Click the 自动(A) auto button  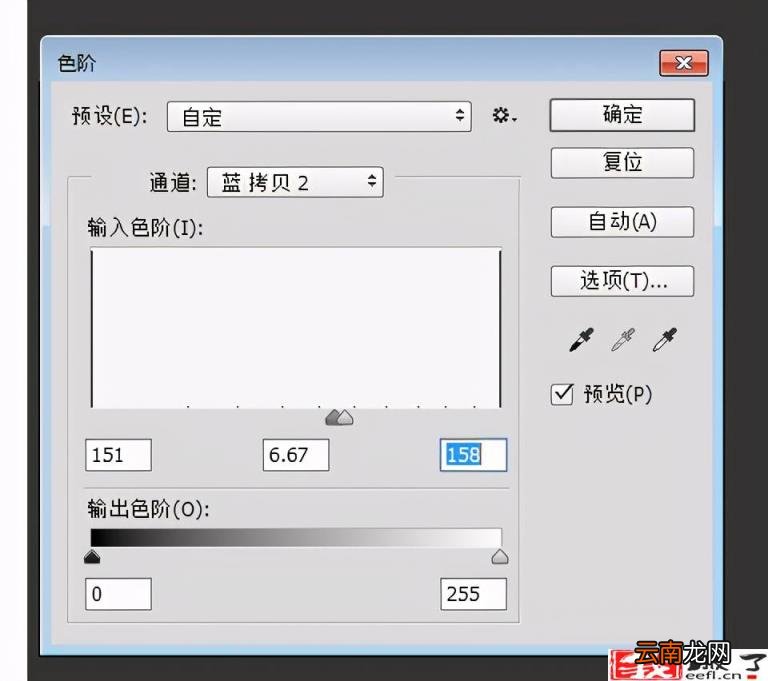pyautogui.click(x=622, y=222)
